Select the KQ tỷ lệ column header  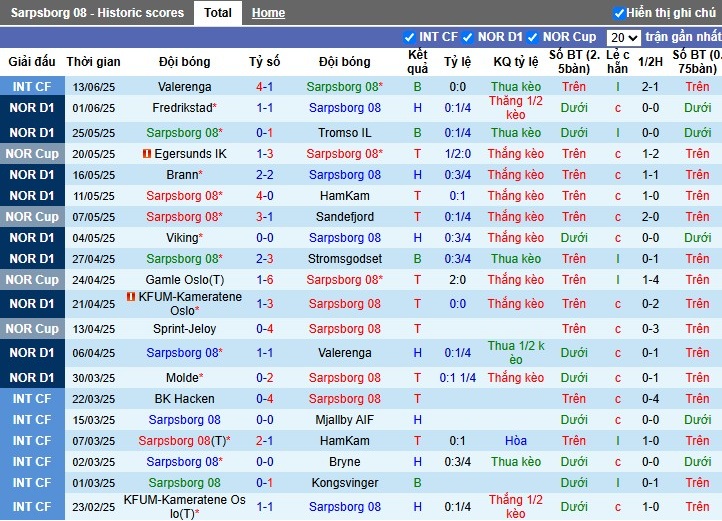[x=516, y=62]
